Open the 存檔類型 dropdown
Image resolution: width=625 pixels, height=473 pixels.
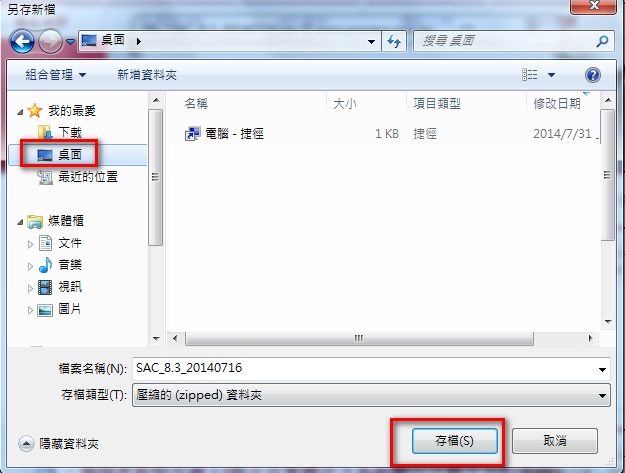pyautogui.click(x=371, y=395)
